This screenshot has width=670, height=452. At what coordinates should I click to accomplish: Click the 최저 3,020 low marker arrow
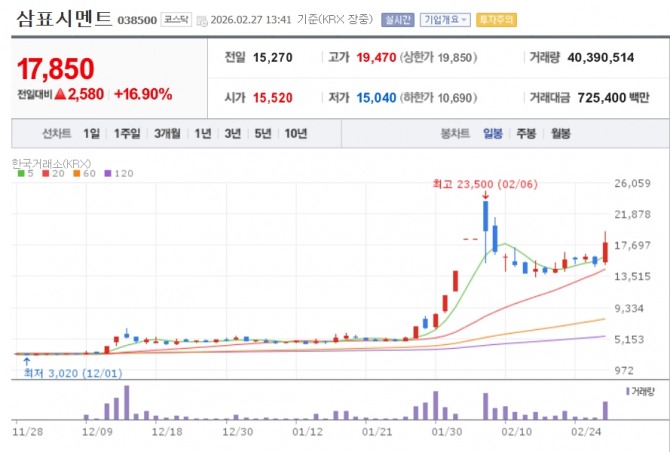click(26, 361)
